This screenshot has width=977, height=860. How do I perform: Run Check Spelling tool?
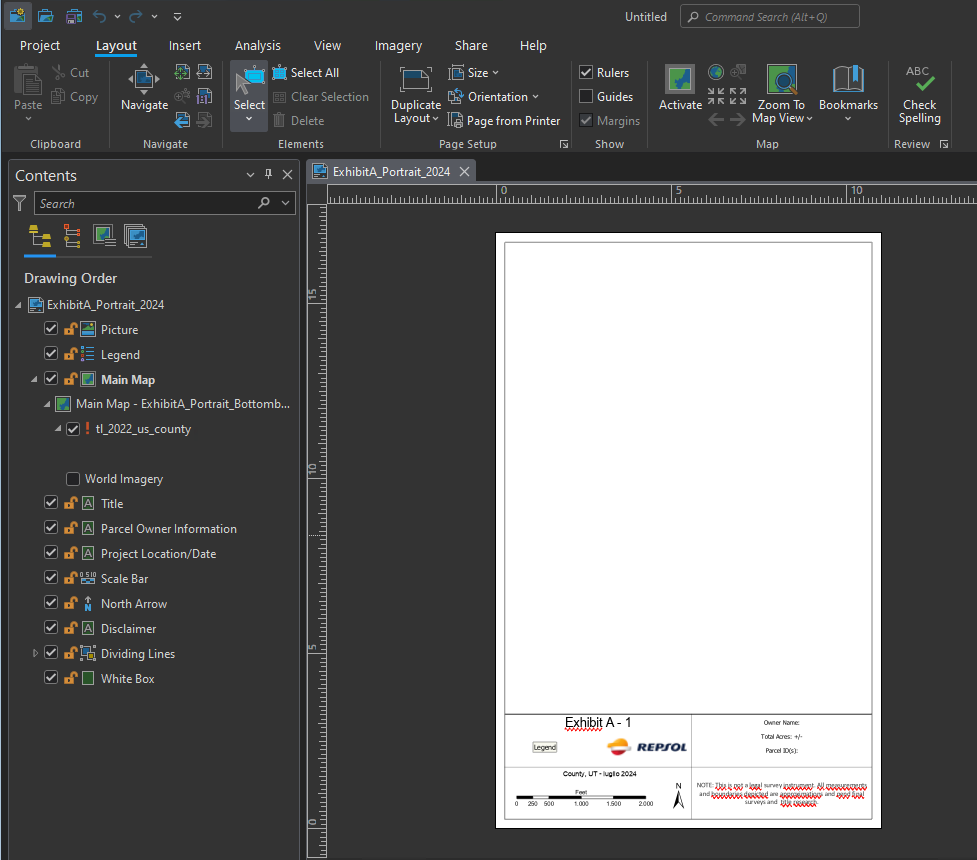pos(919,96)
